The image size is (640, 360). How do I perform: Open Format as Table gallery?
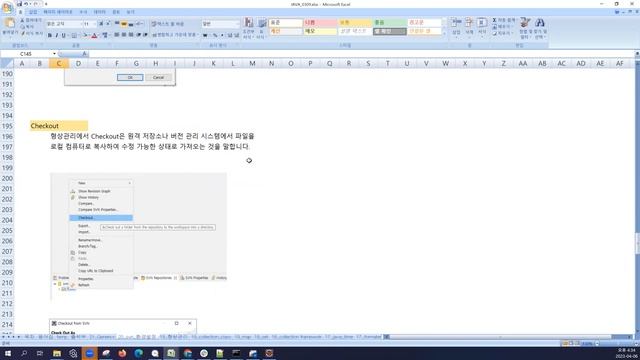tap(262, 28)
